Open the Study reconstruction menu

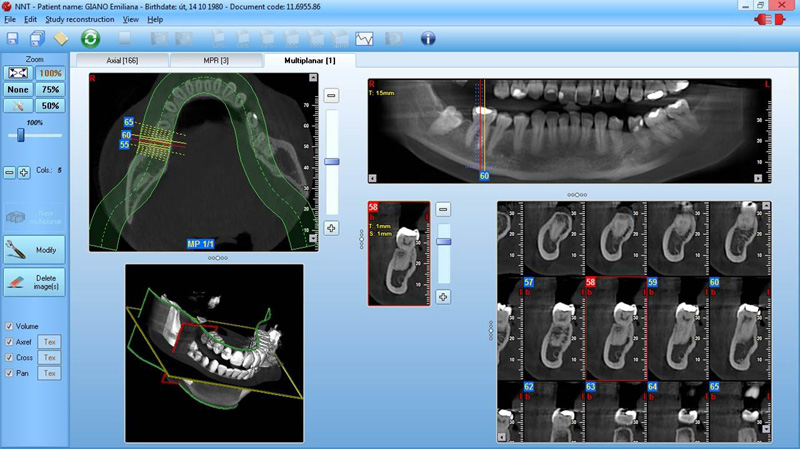point(78,19)
